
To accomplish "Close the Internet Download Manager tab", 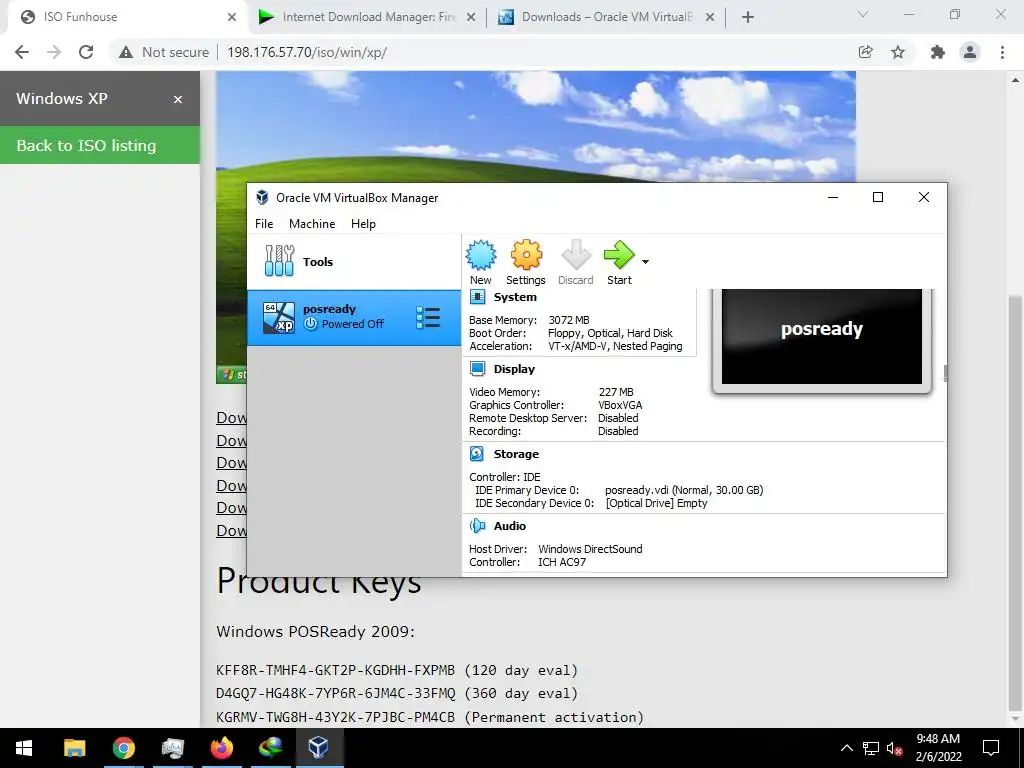I will 471,18.
